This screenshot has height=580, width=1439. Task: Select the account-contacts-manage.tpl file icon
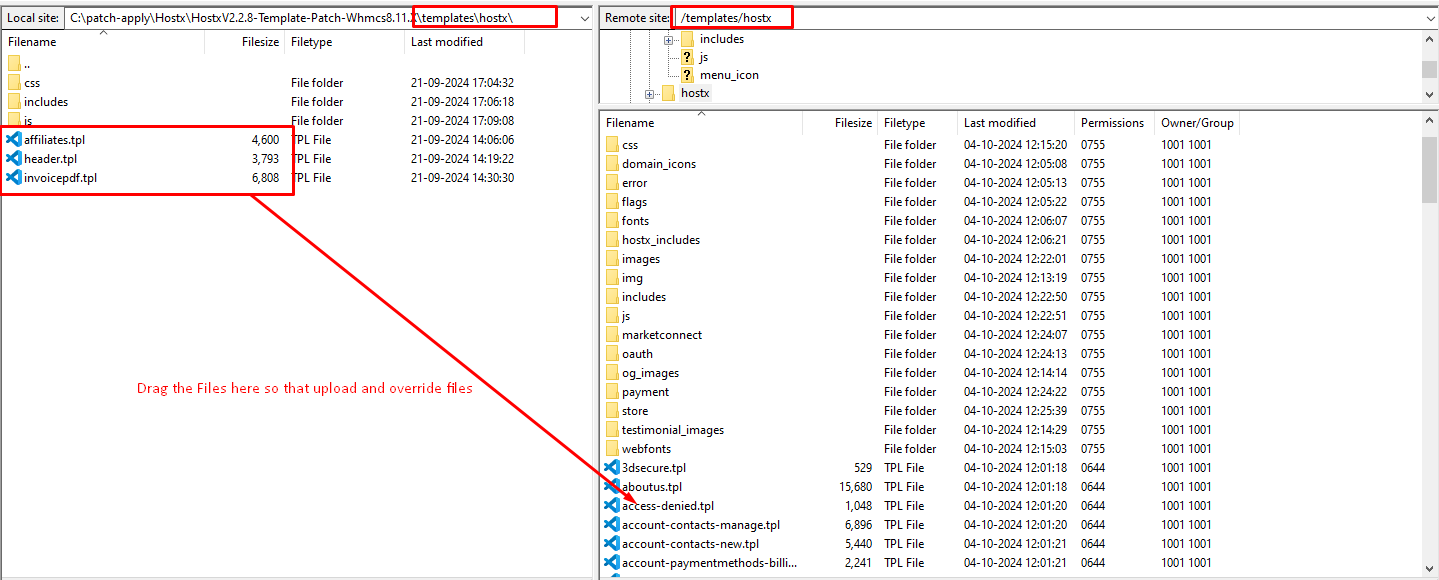pos(612,525)
